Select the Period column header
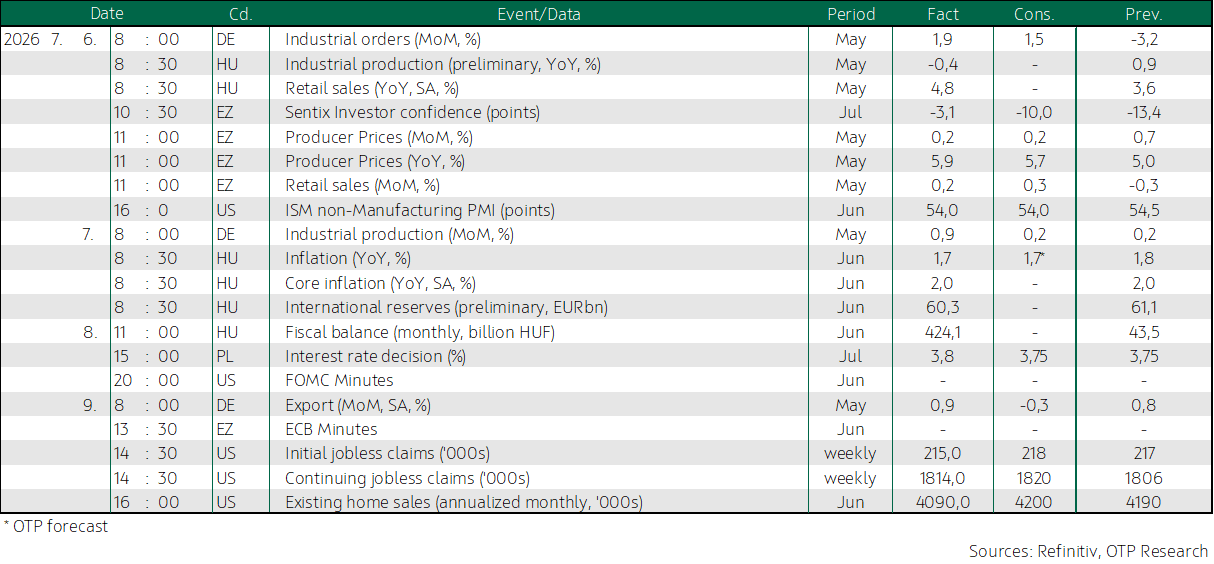 (x=851, y=14)
